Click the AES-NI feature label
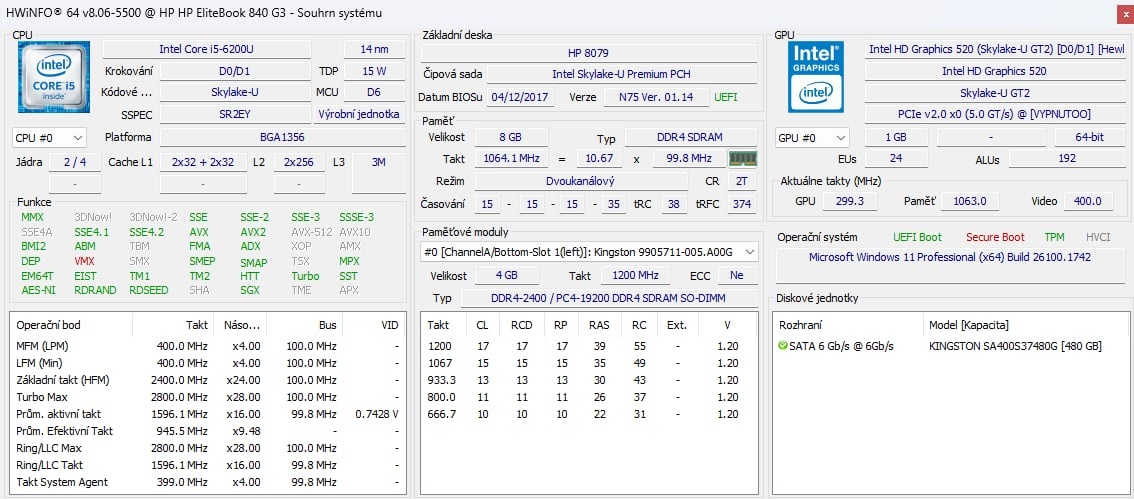This screenshot has width=1134, height=499. coord(37,290)
